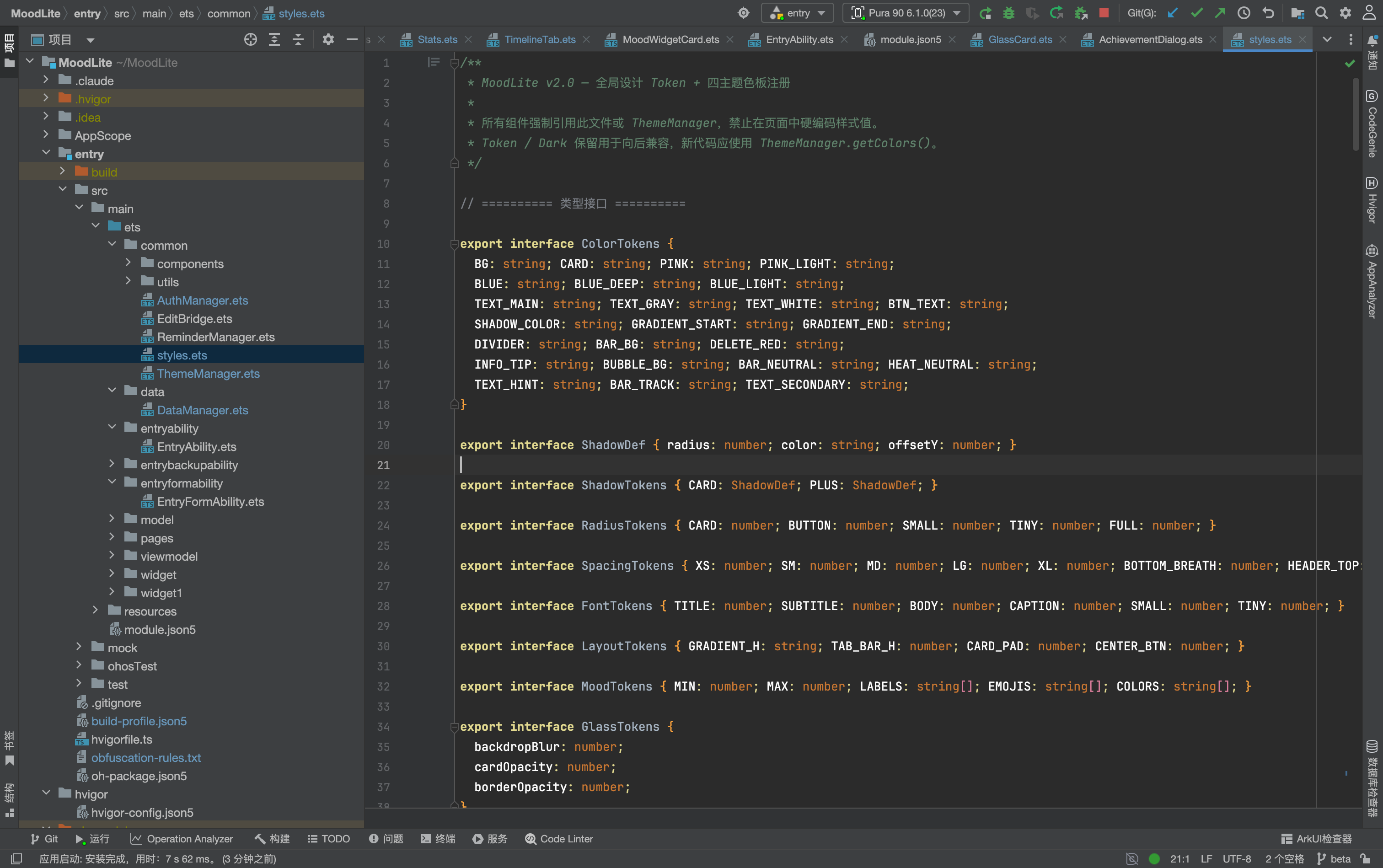Open project panel settings gear
Screen dimensions: 1383x868
tap(328, 40)
